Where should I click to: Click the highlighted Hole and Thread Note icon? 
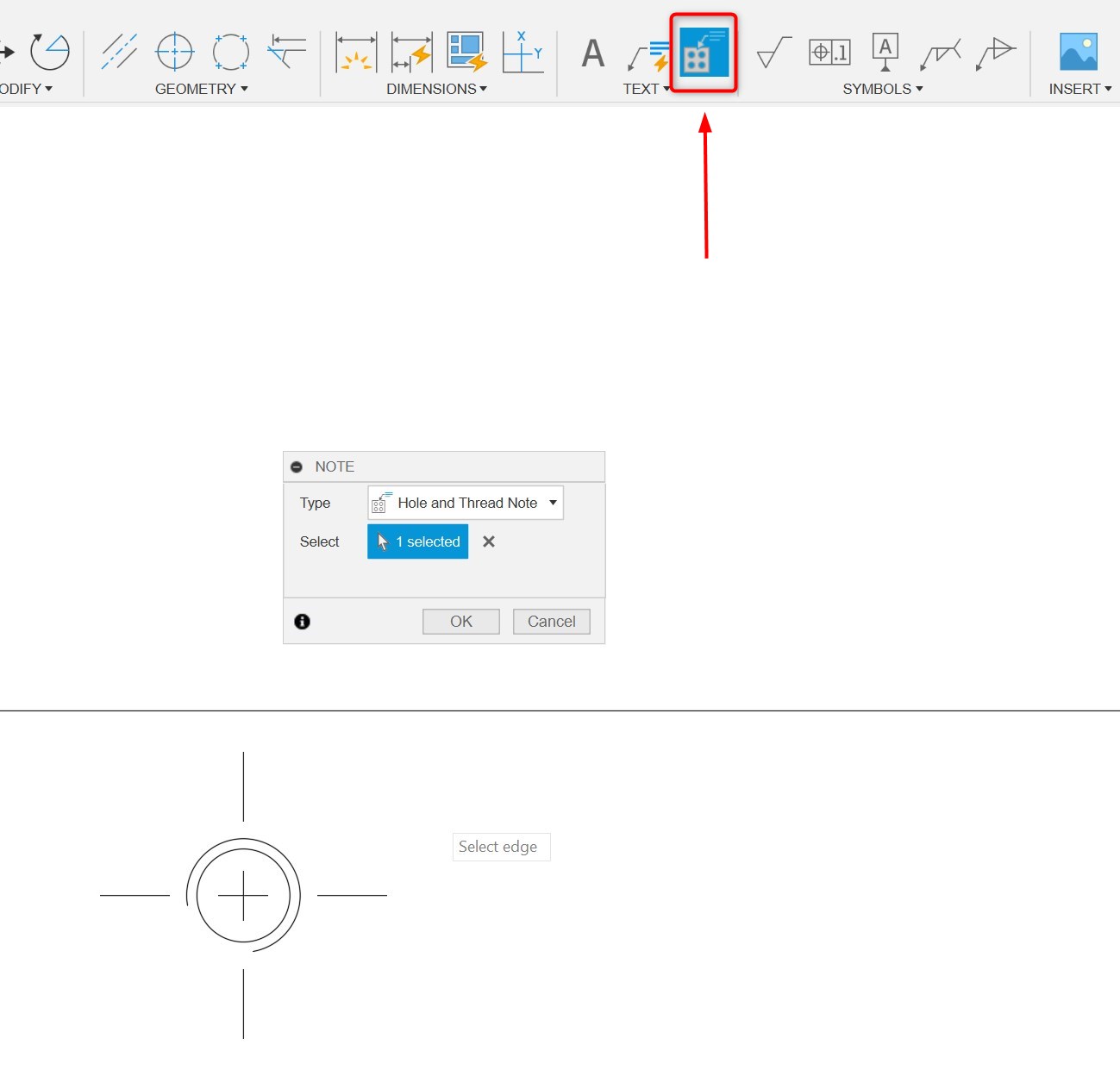[704, 52]
